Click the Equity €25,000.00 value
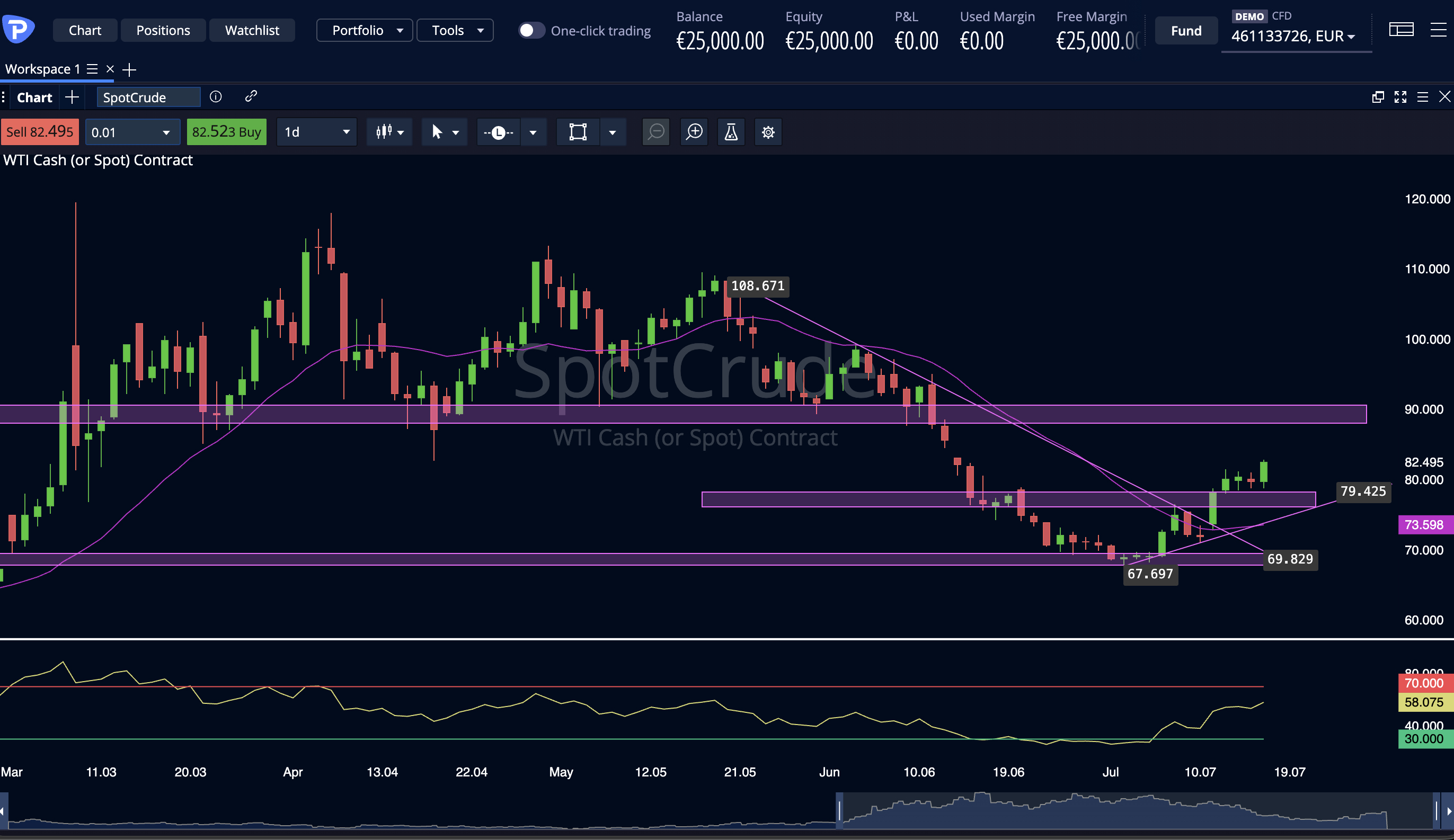 click(829, 41)
